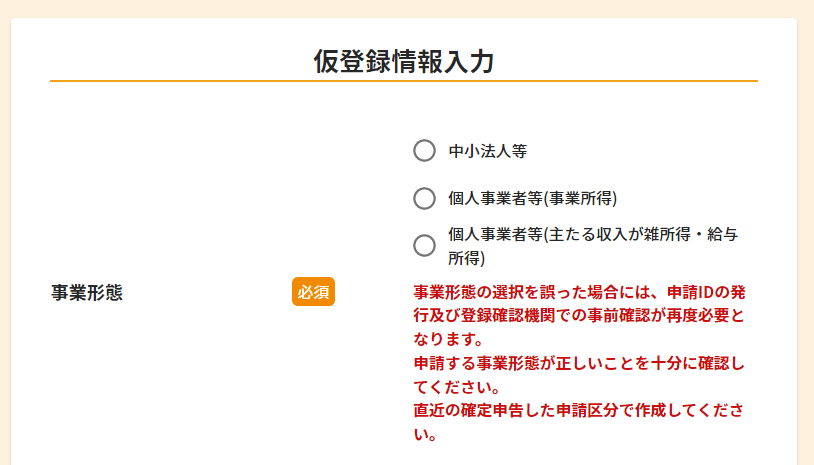
Task: Click the final red い。 text
Action: pos(425,434)
